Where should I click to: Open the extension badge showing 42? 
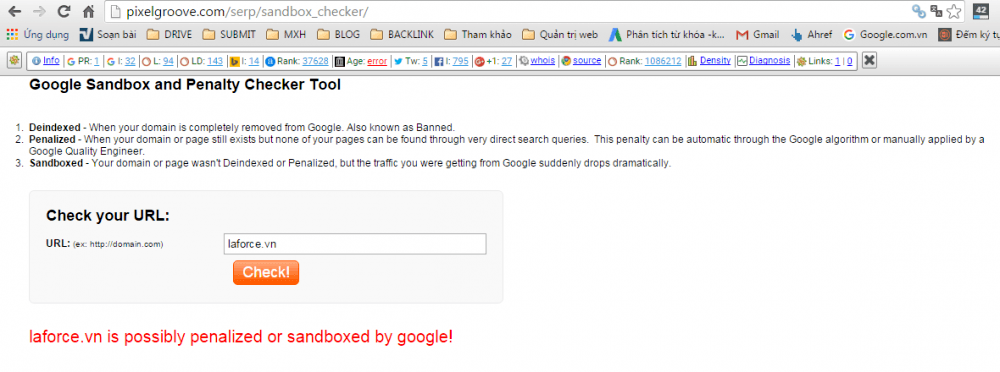(x=981, y=11)
